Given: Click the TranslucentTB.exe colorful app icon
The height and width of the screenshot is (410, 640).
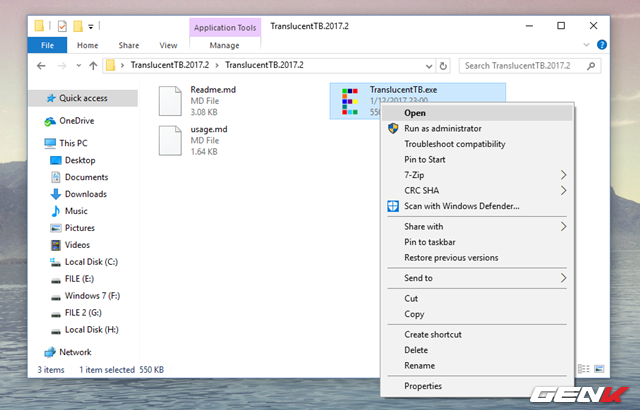Looking at the screenshot, I should click(x=347, y=100).
